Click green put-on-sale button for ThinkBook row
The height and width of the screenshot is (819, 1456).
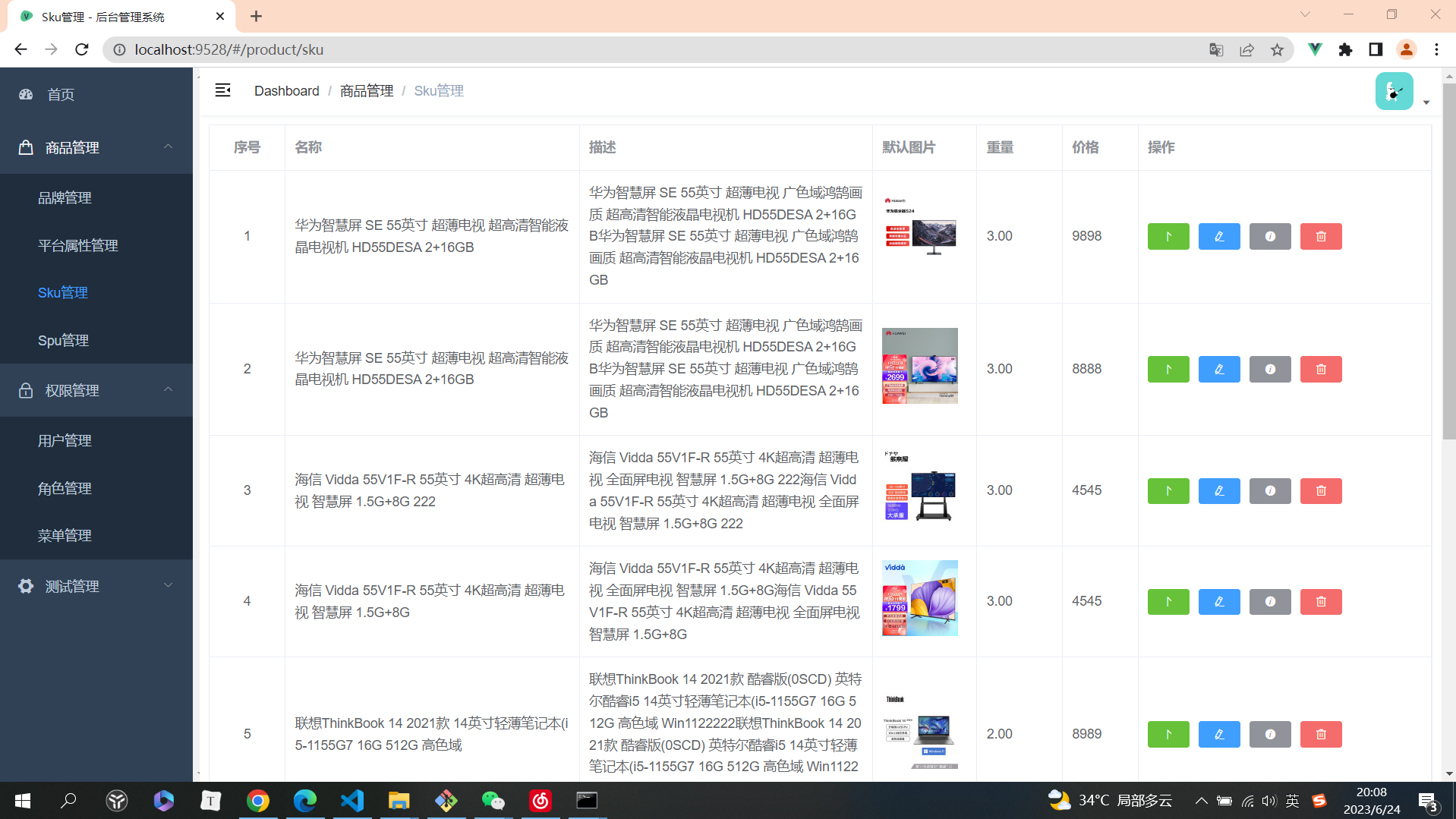1168,734
